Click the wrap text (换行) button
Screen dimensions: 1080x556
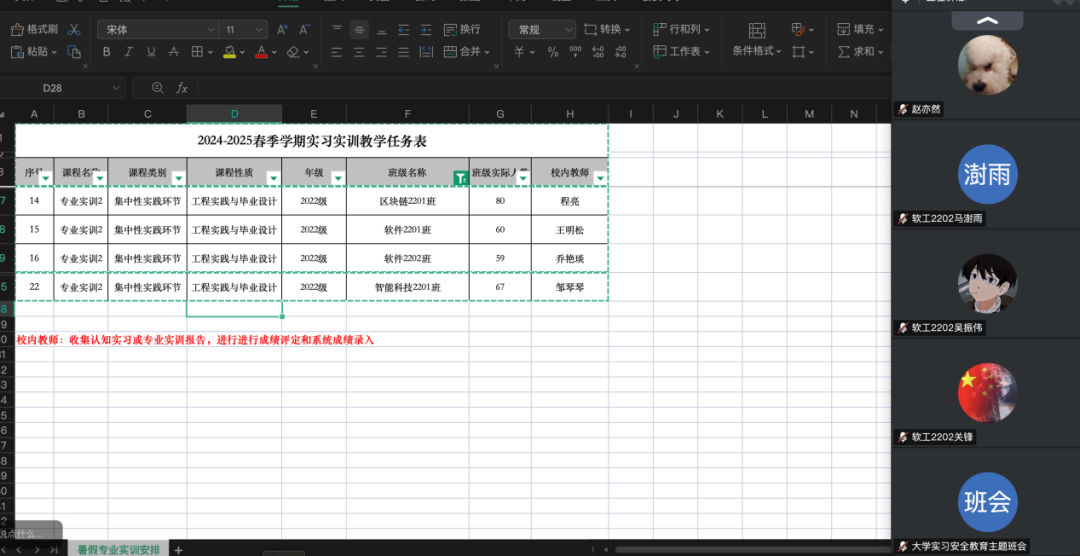462,30
